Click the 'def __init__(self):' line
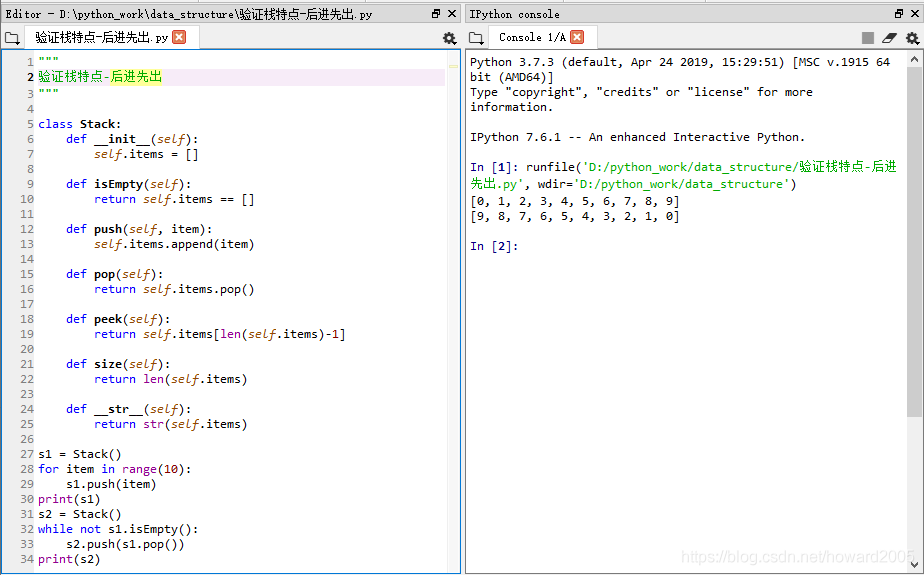924x575 pixels. click(x=132, y=139)
